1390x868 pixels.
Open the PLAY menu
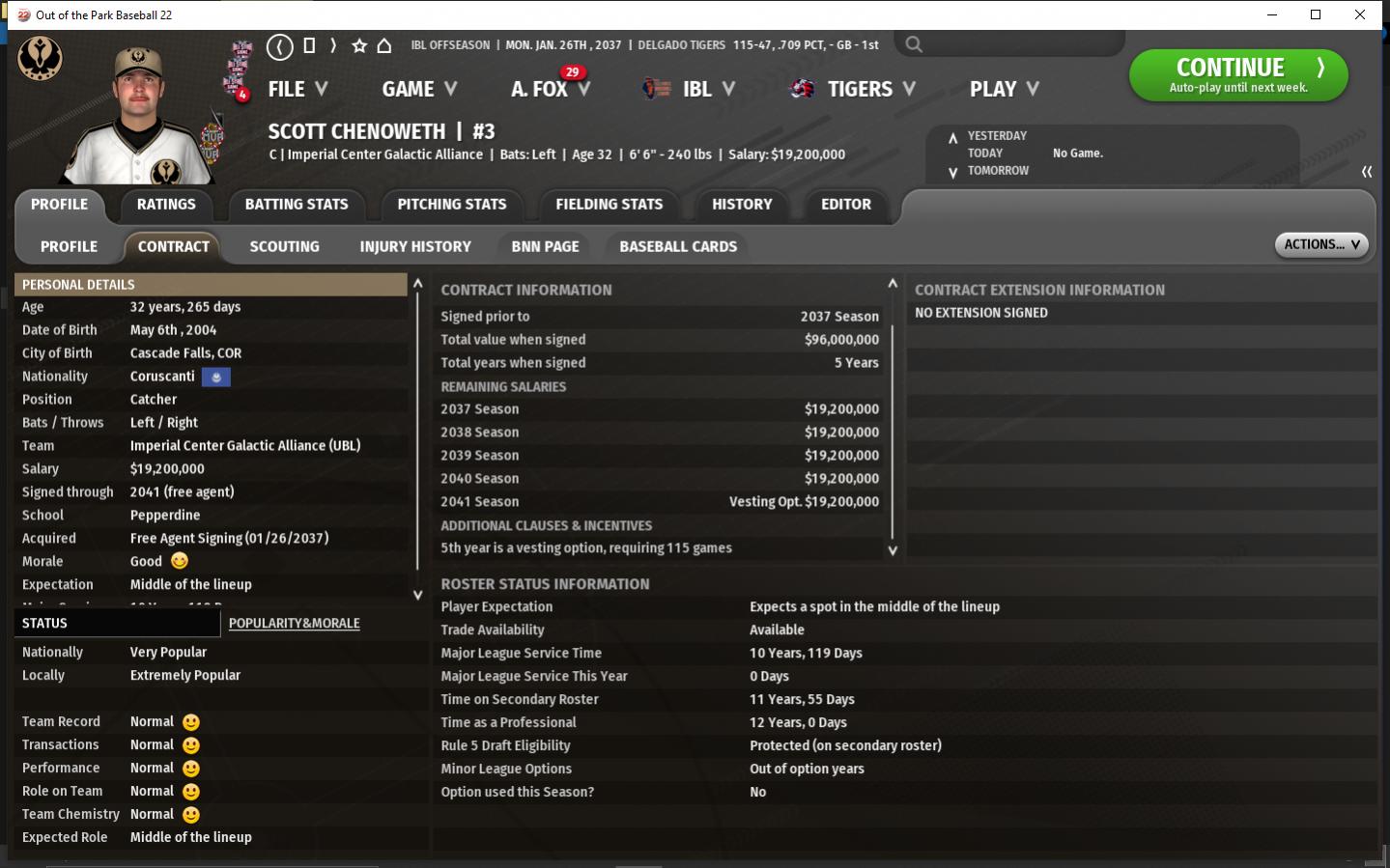1004,89
